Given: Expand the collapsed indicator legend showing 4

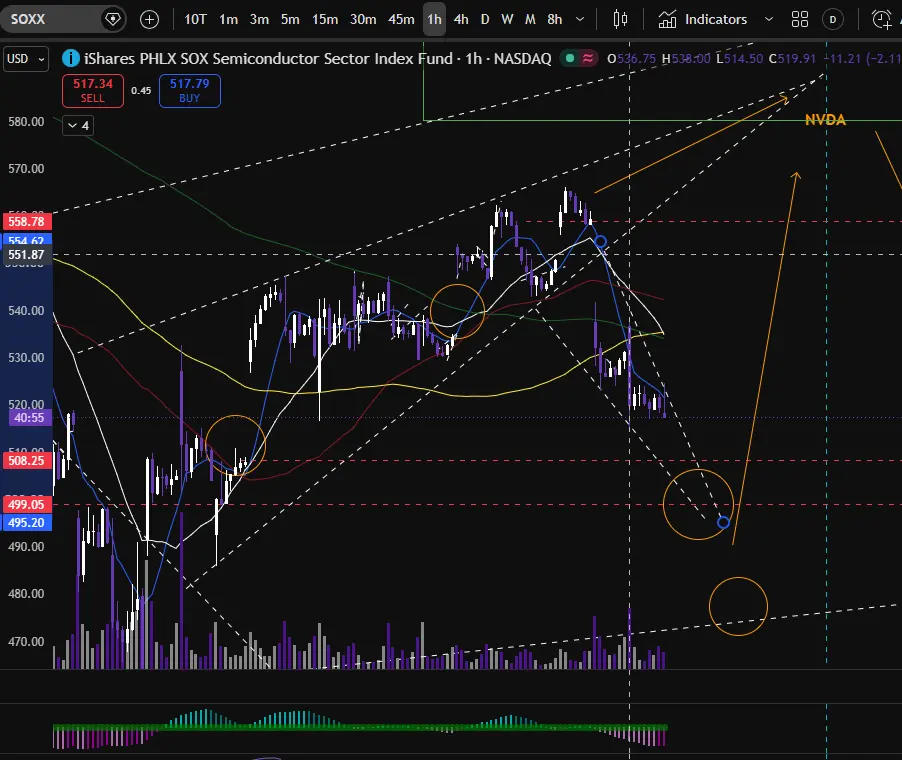Looking at the screenshot, I should tap(78, 125).
